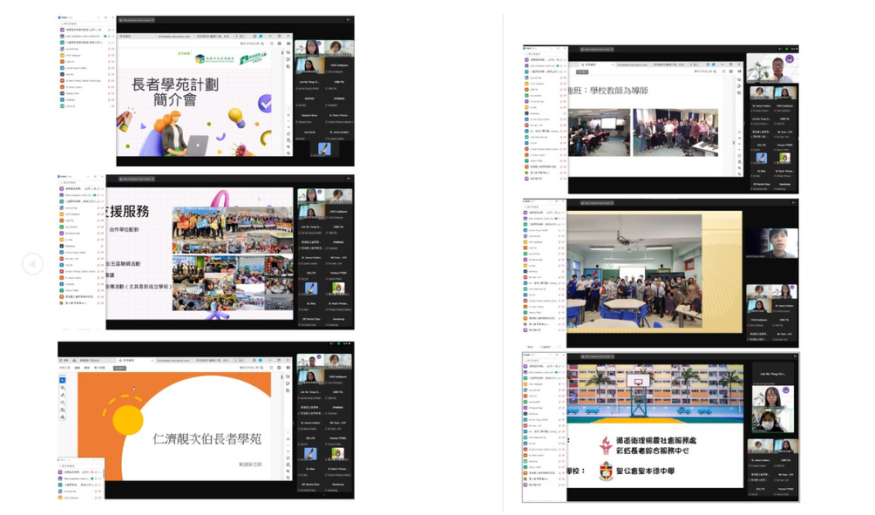This screenshot has height=515, width=875.
Task: Click the left classroom photo in the teacher slide
Action: point(598,132)
